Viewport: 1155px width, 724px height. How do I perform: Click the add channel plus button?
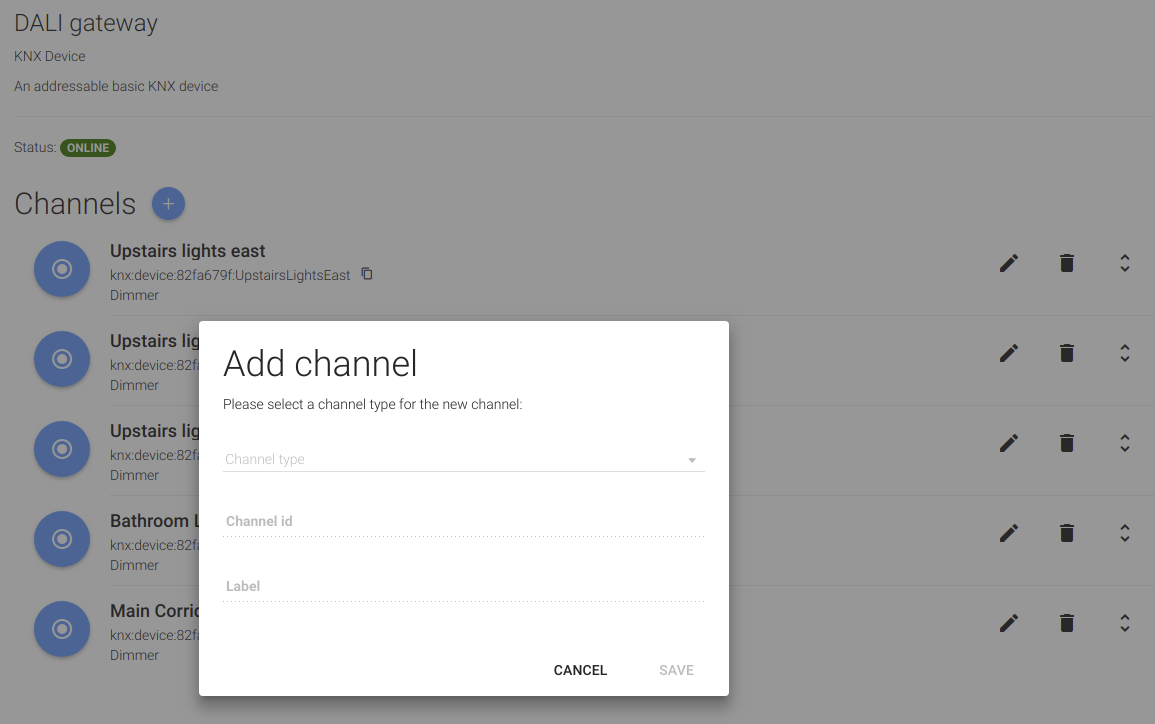click(x=168, y=204)
